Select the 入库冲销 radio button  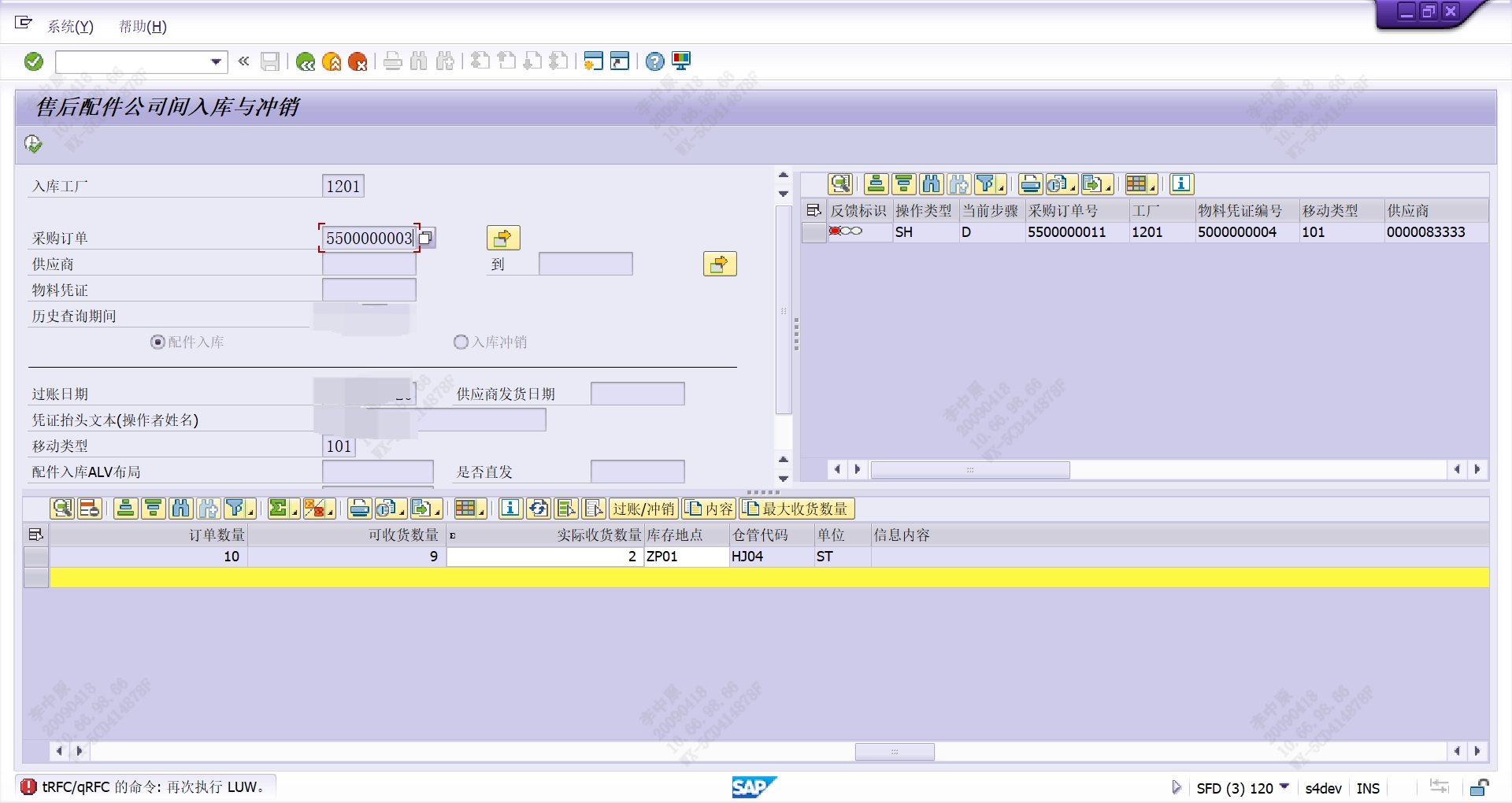tap(461, 342)
